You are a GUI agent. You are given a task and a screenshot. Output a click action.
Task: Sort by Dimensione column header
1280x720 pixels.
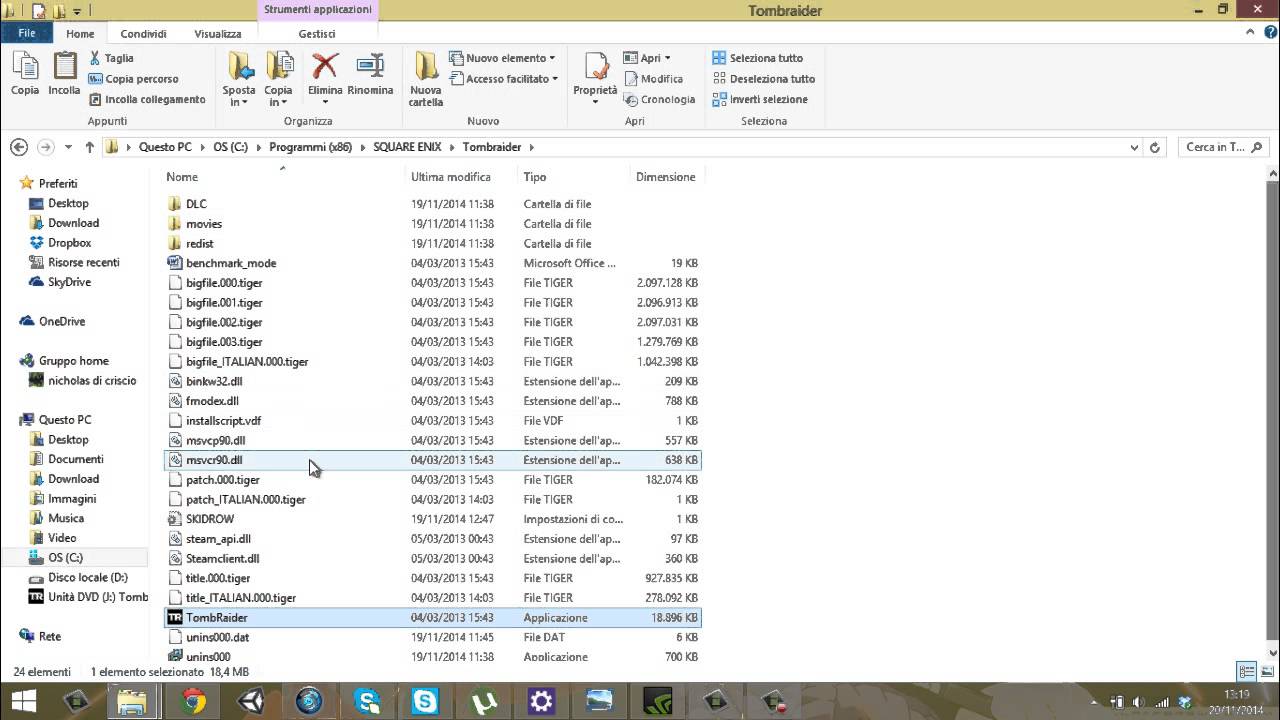[x=666, y=177]
